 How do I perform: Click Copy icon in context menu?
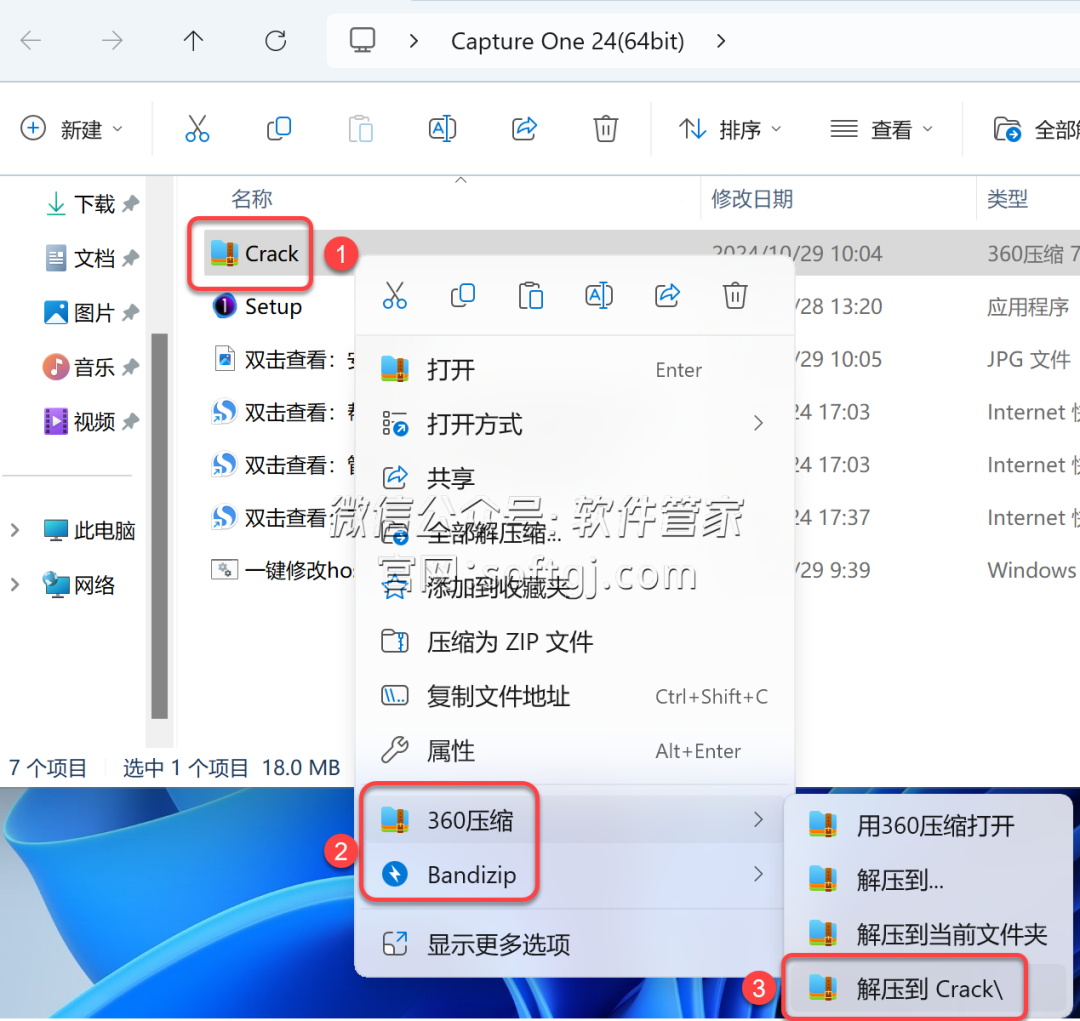463,296
